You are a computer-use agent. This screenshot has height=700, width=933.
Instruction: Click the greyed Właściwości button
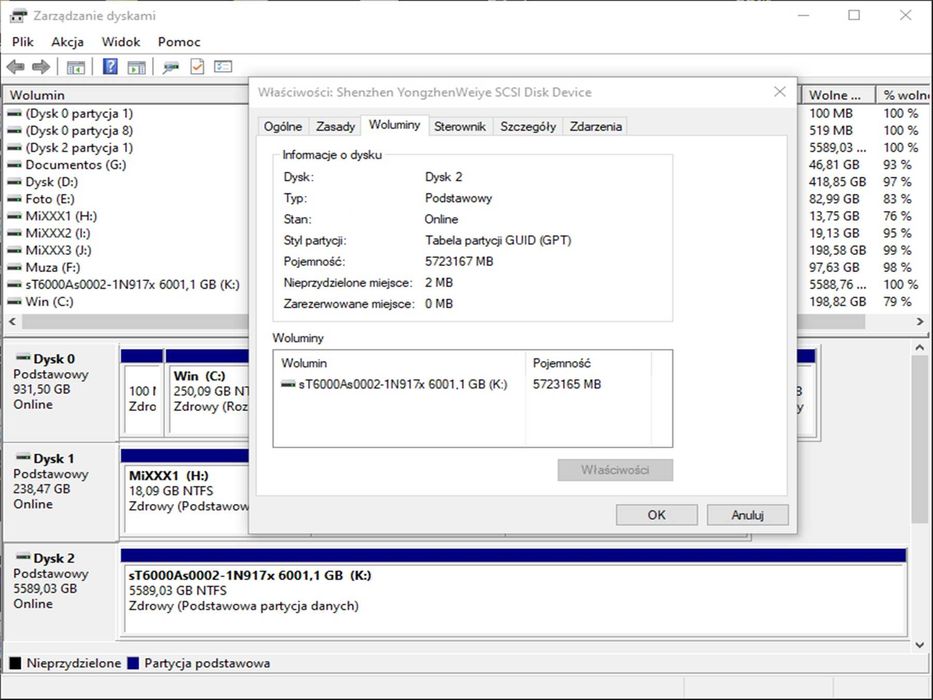(615, 470)
